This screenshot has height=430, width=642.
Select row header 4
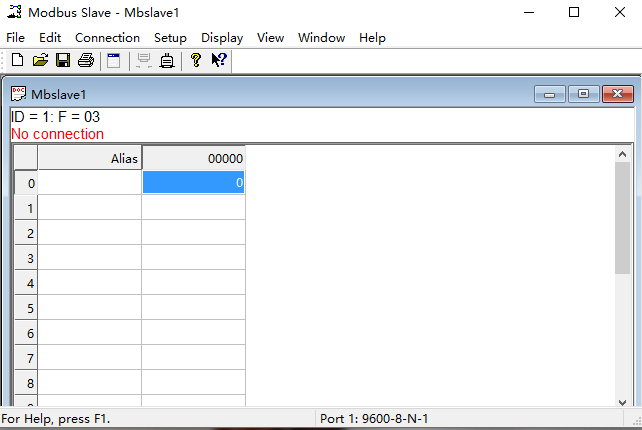[x=26, y=283]
